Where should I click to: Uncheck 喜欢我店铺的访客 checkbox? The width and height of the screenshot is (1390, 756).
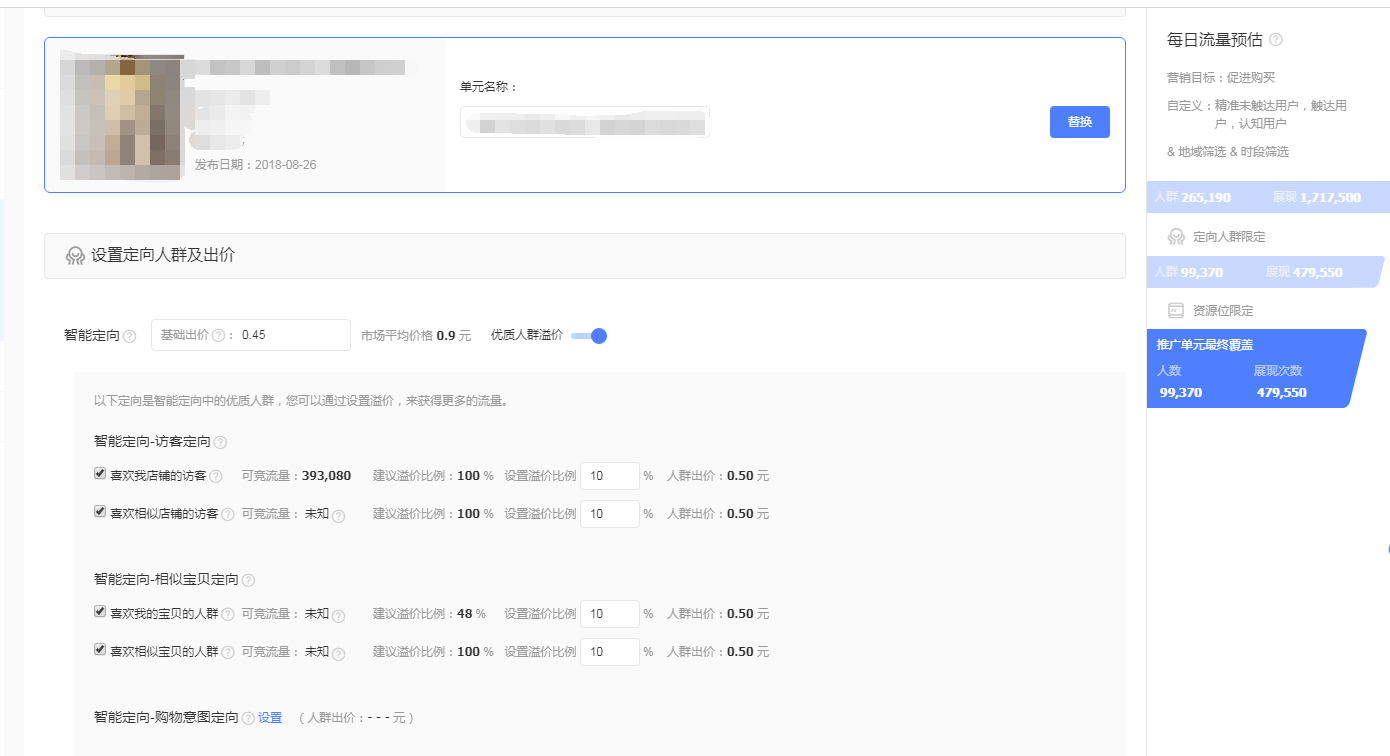100,474
